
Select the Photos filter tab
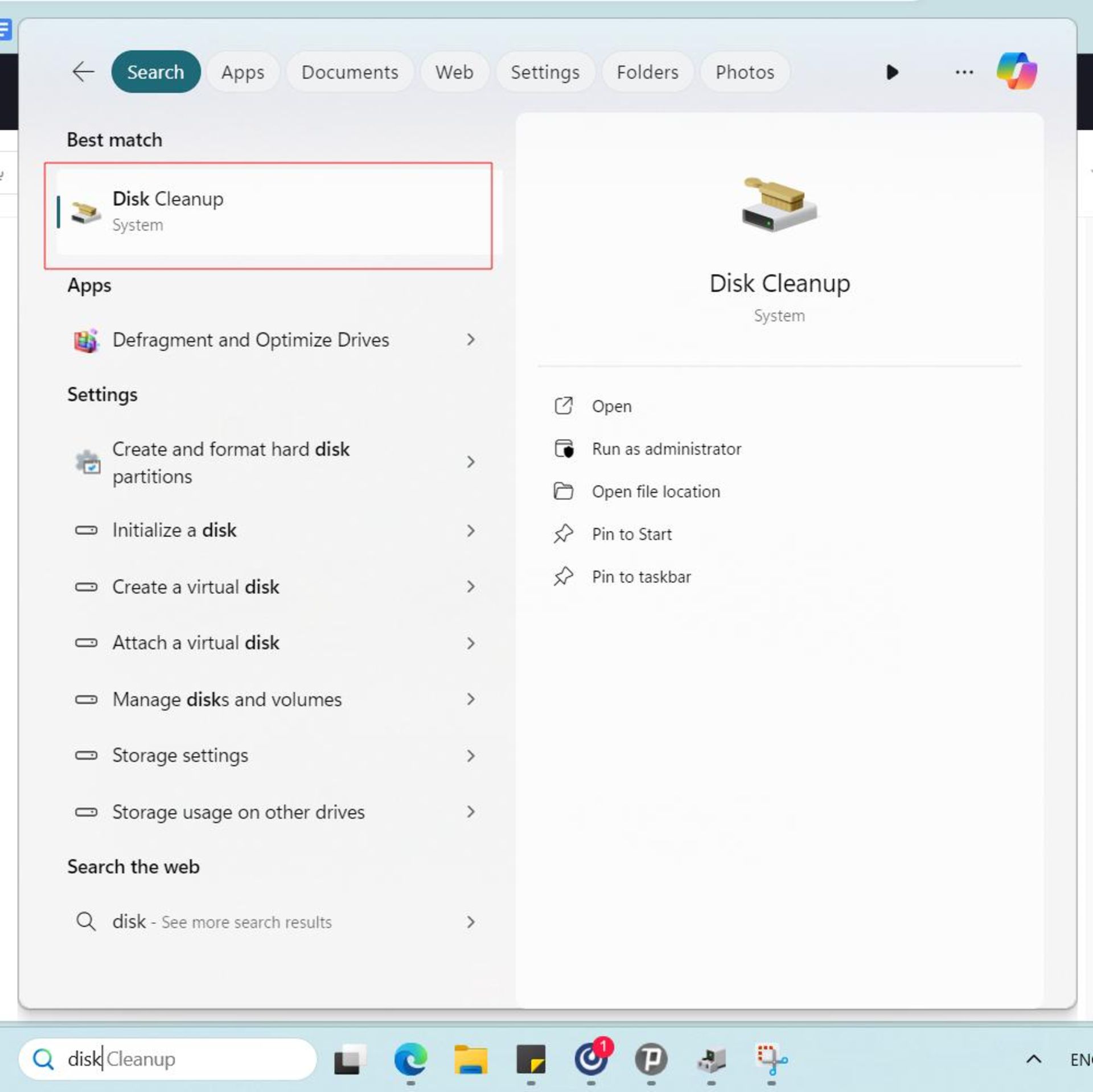tap(745, 72)
